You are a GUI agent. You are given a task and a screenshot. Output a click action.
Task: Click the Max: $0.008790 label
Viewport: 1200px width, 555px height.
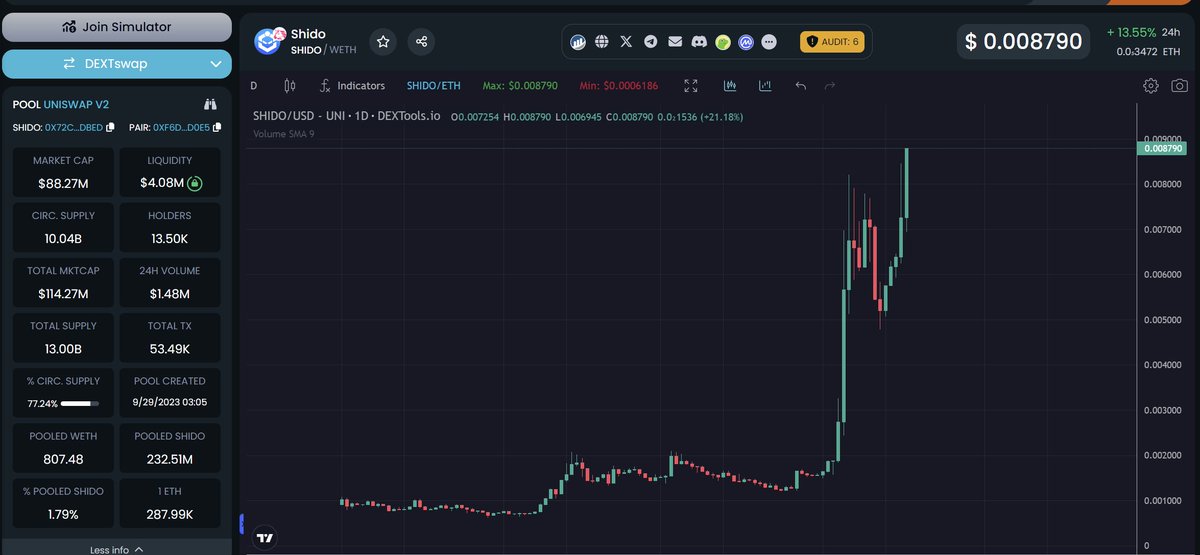click(521, 87)
